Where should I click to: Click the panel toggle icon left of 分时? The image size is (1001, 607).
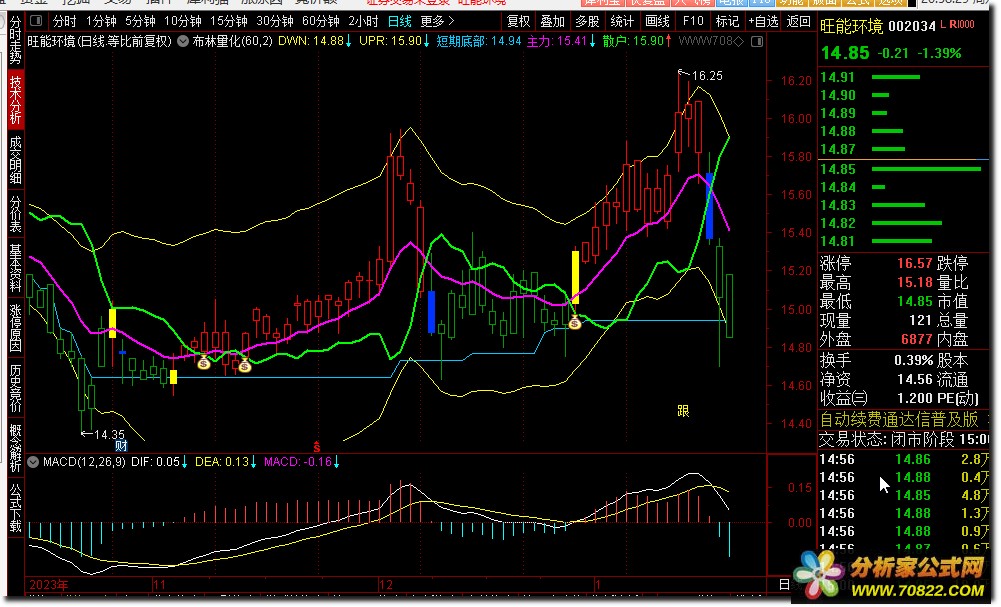tap(38, 21)
